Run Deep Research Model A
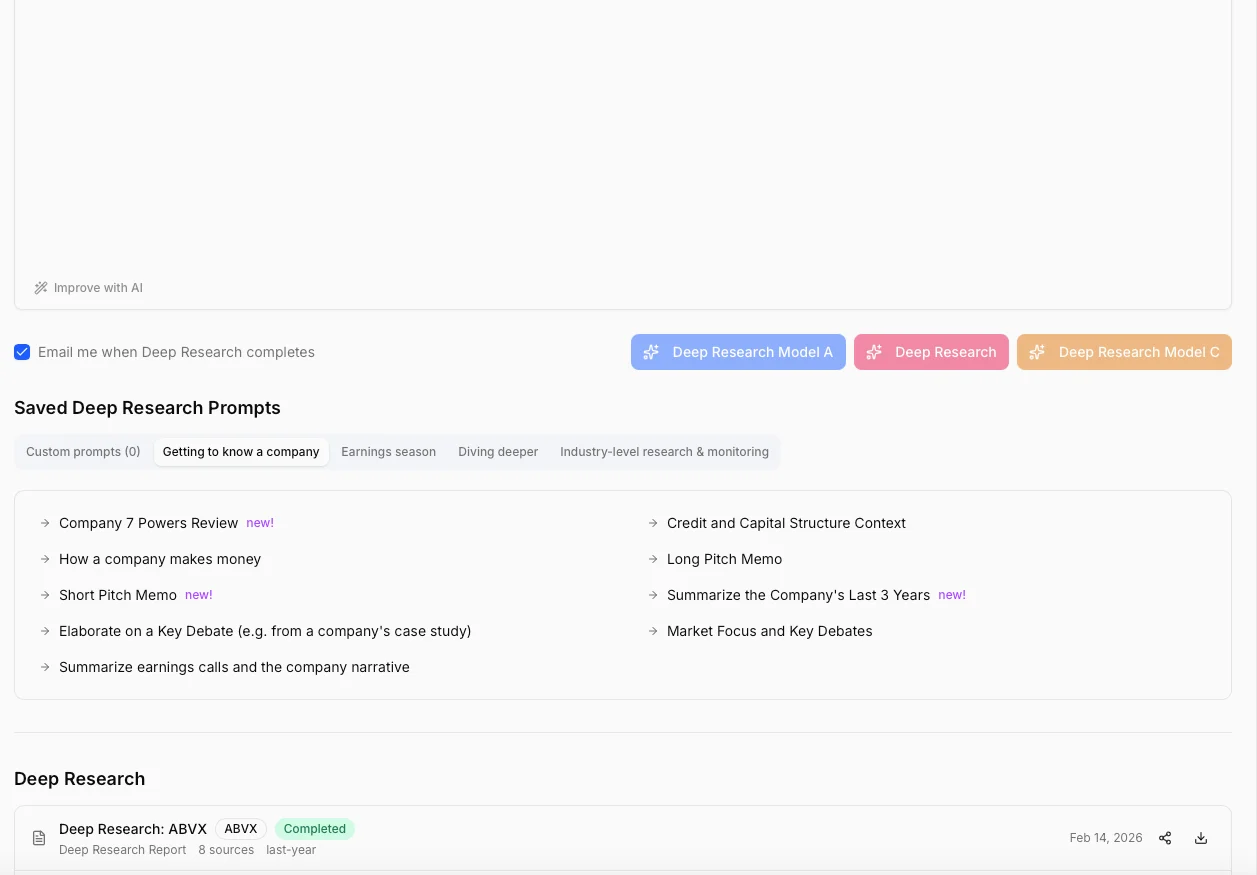This screenshot has height=875, width=1257. (738, 352)
